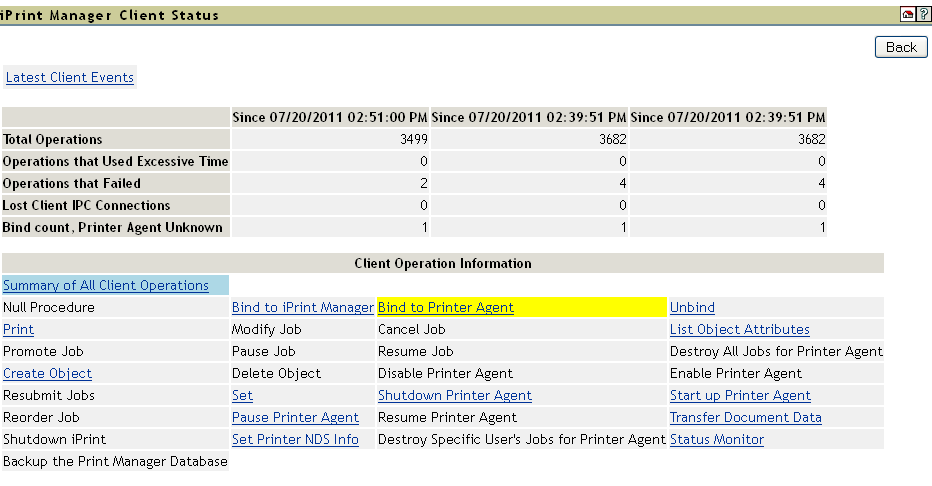
Task: Open the Status Monitor link
Action: [717, 439]
